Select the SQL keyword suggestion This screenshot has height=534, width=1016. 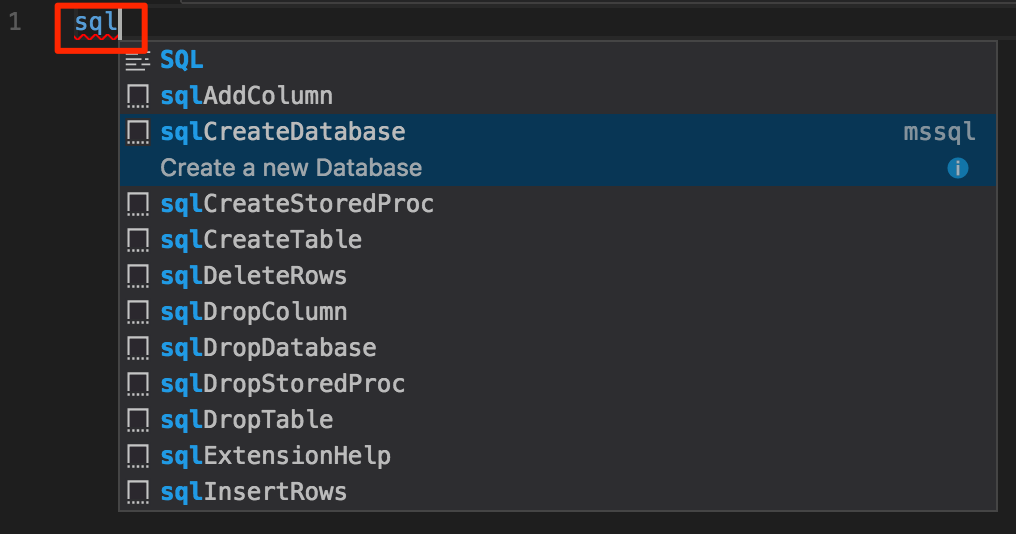click(182, 60)
